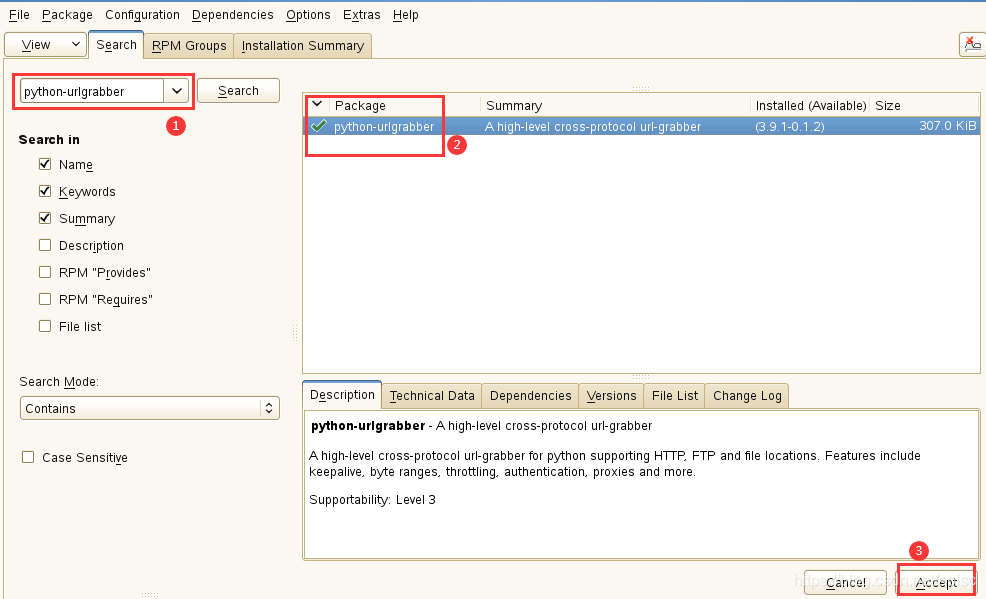986x599 pixels.
Task: Enable the Description search checkbox
Action: (45, 245)
